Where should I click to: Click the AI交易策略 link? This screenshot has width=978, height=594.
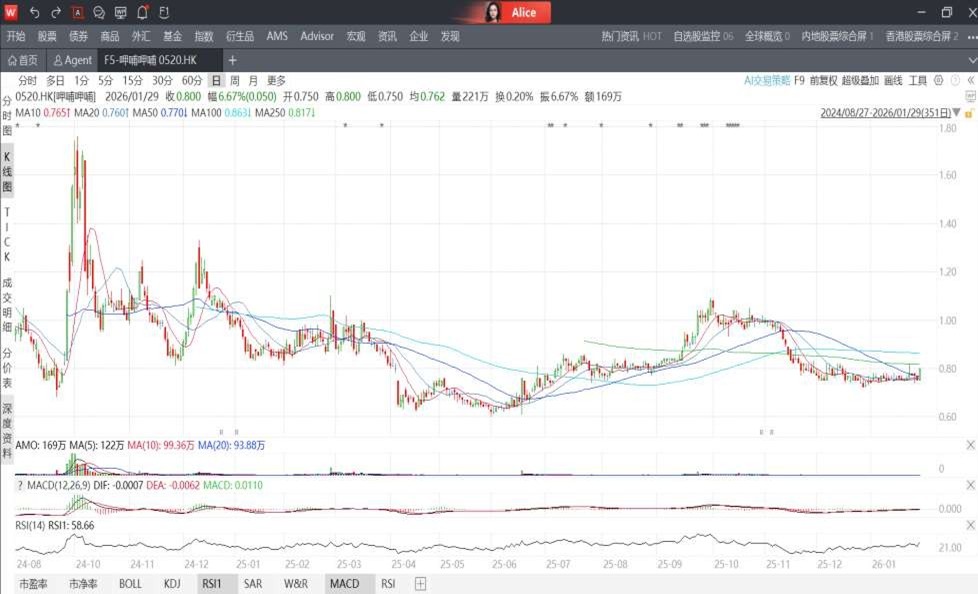(x=766, y=80)
